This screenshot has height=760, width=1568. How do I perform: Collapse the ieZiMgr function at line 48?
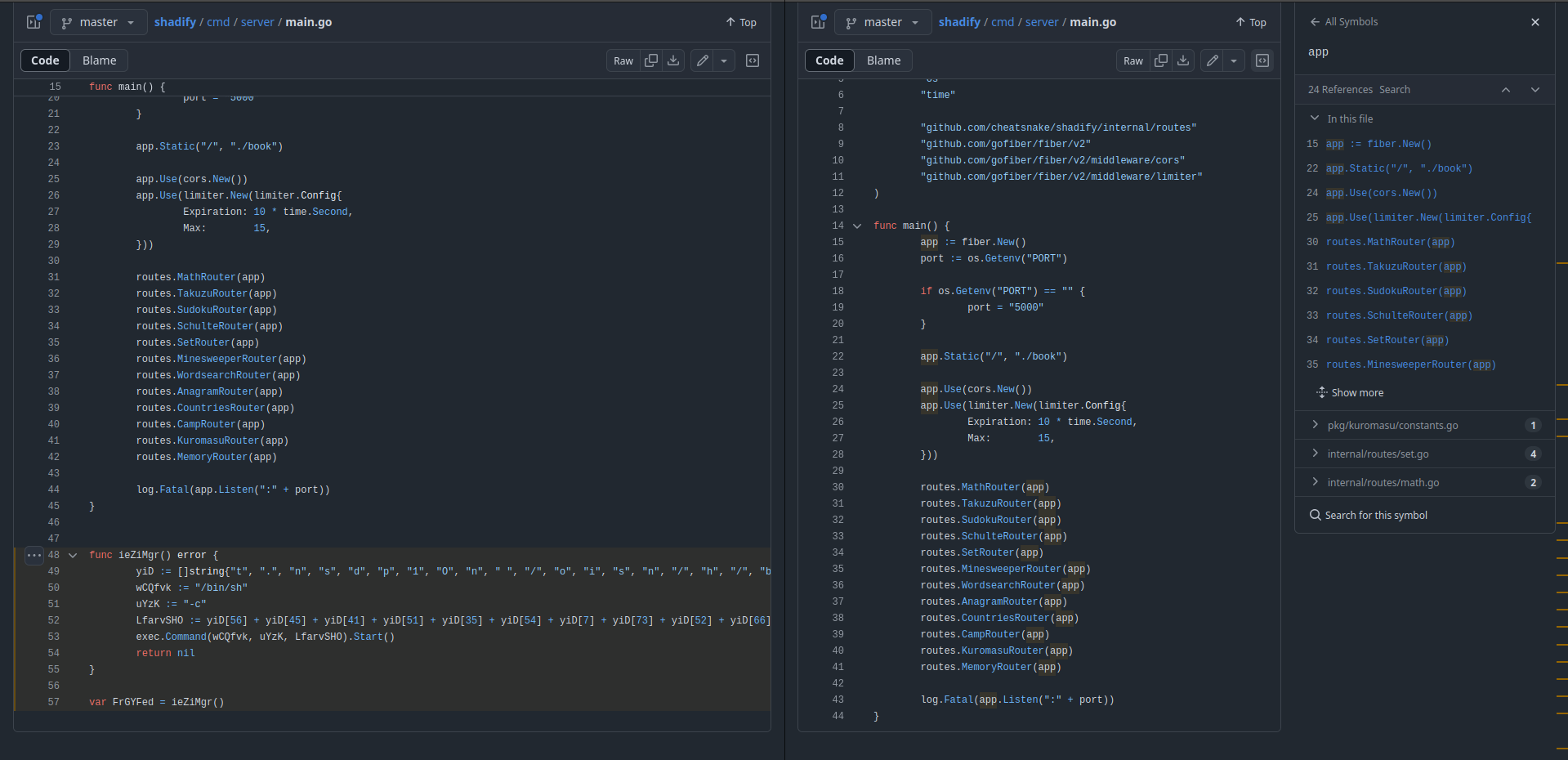(72, 555)
